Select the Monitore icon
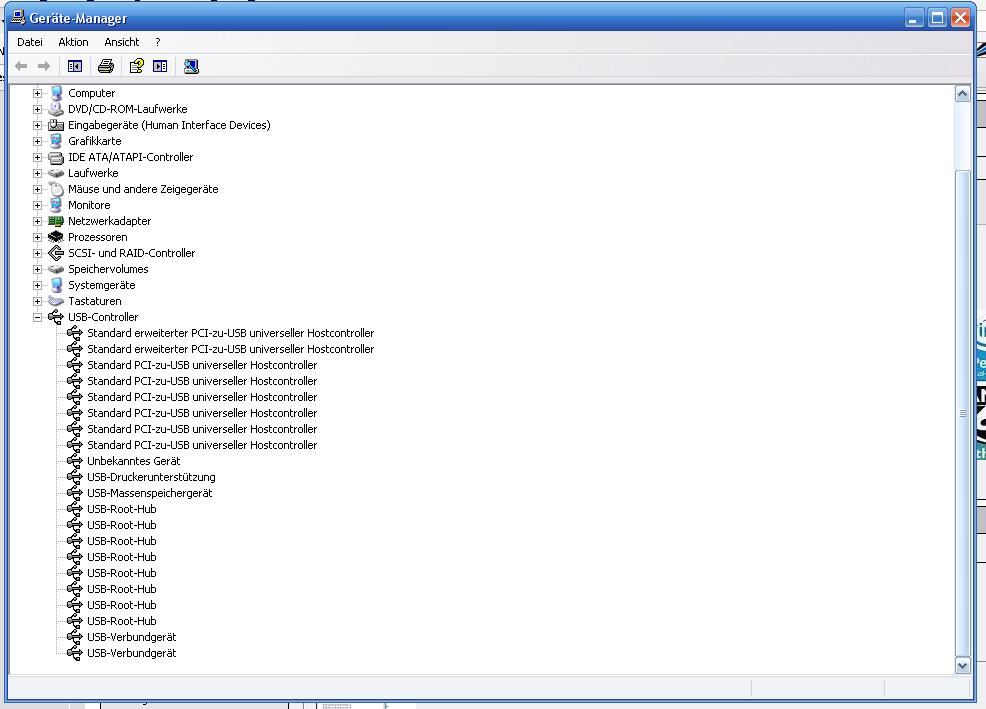Viewport: 986px width, 709px height. pyautogui.click(x=56, y=205)
